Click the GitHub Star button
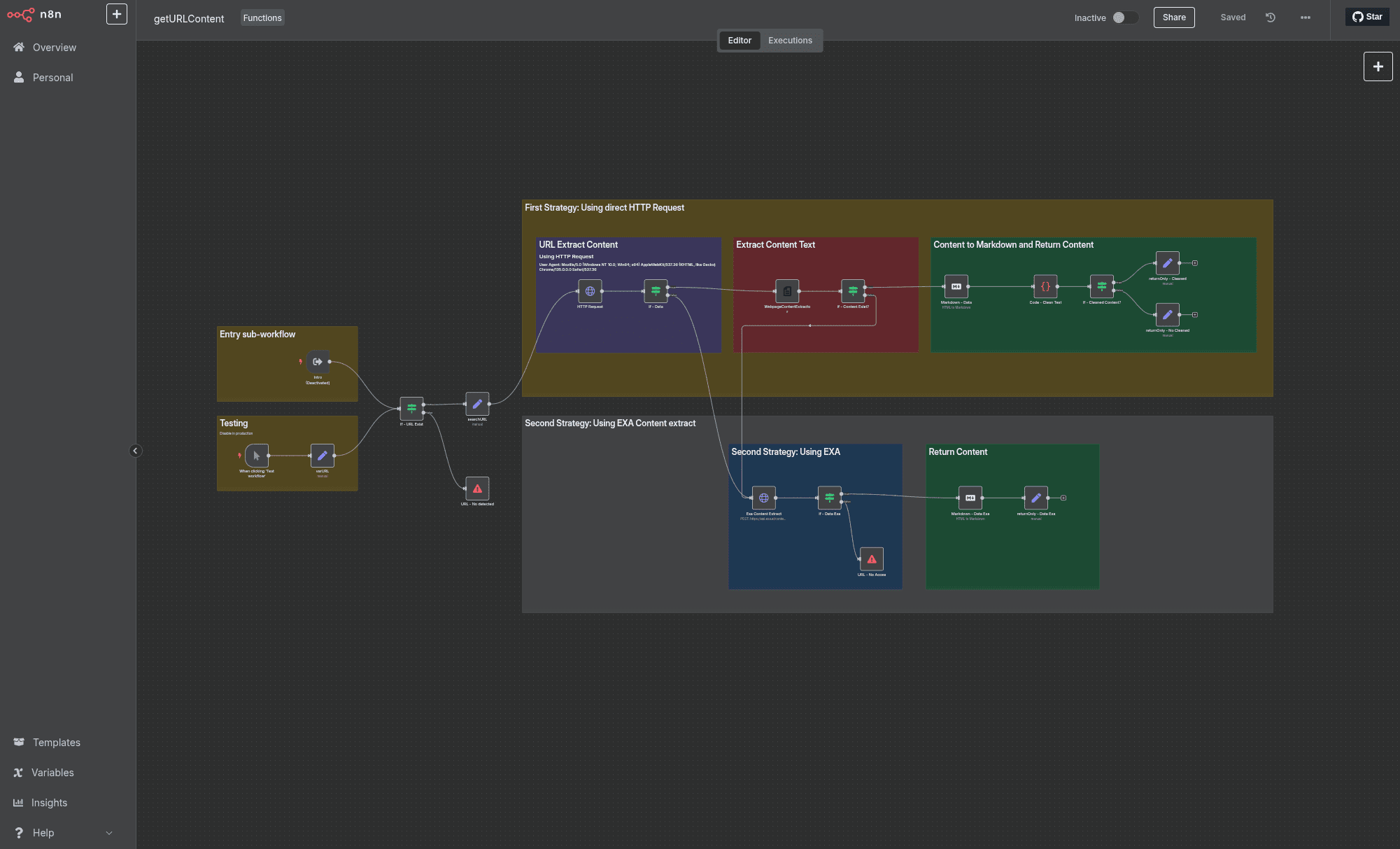 (1367, 17)
